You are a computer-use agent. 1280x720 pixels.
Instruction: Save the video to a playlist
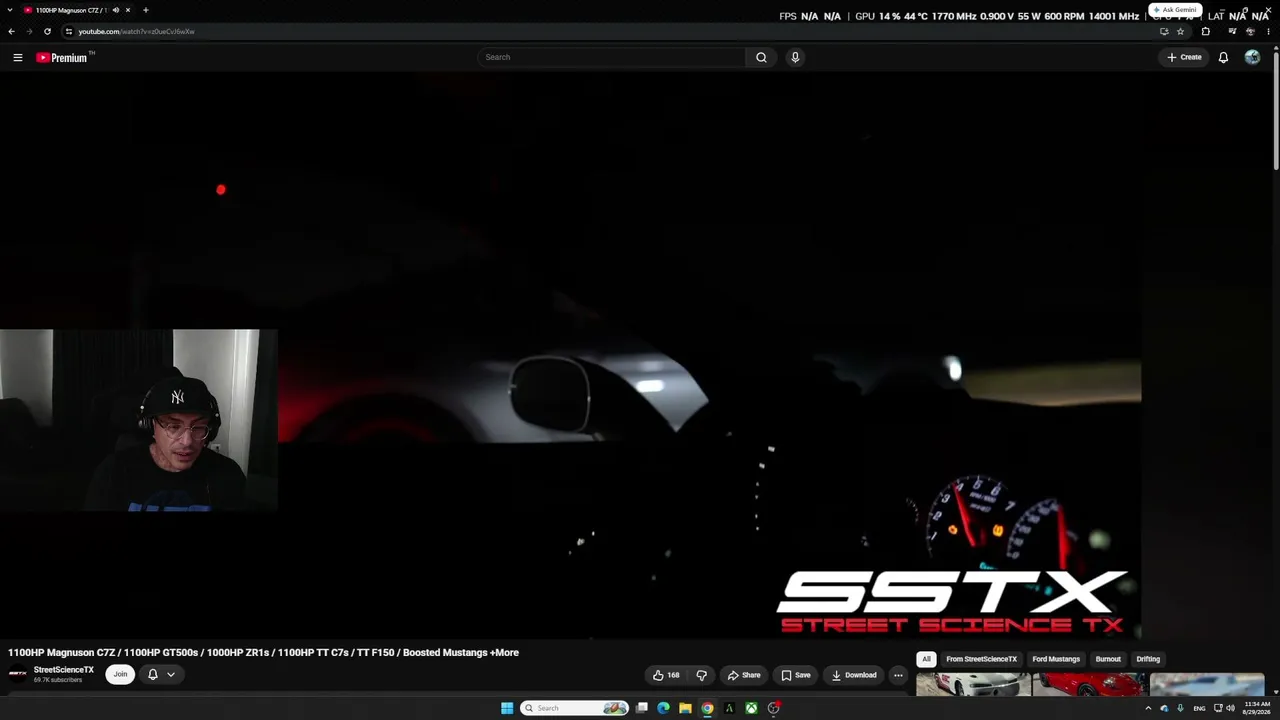pos(795,675)
